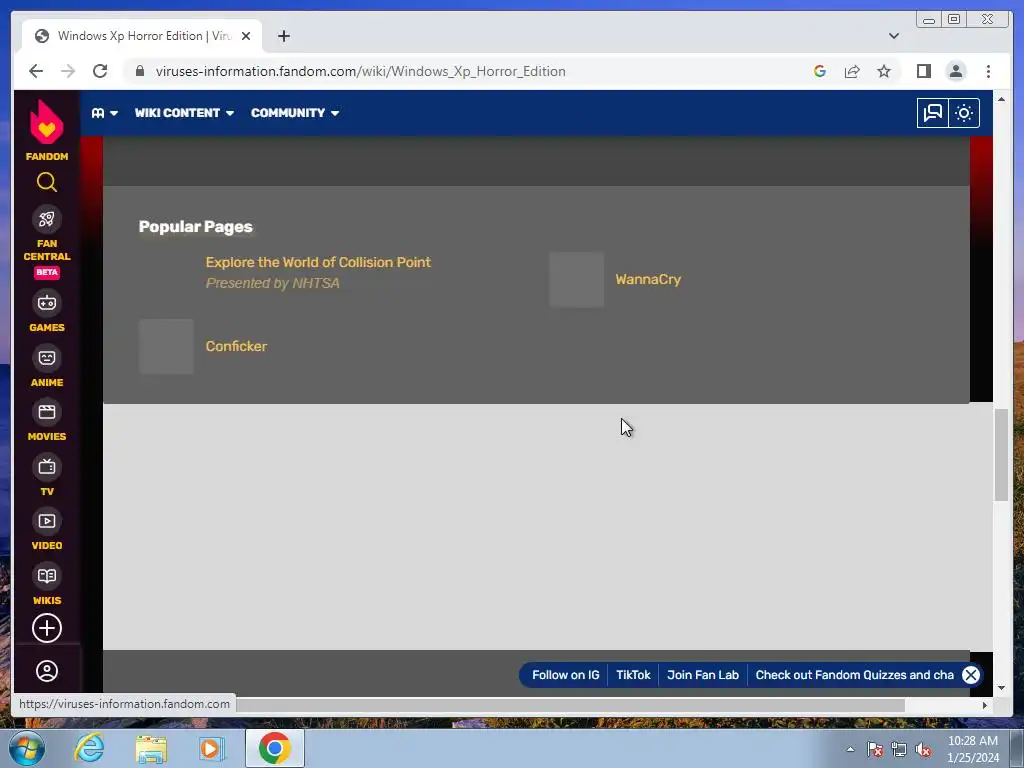The width and height of the screenshot is (1024, 768).
Task: Go to the Movies section
Action: click(46, 420)
